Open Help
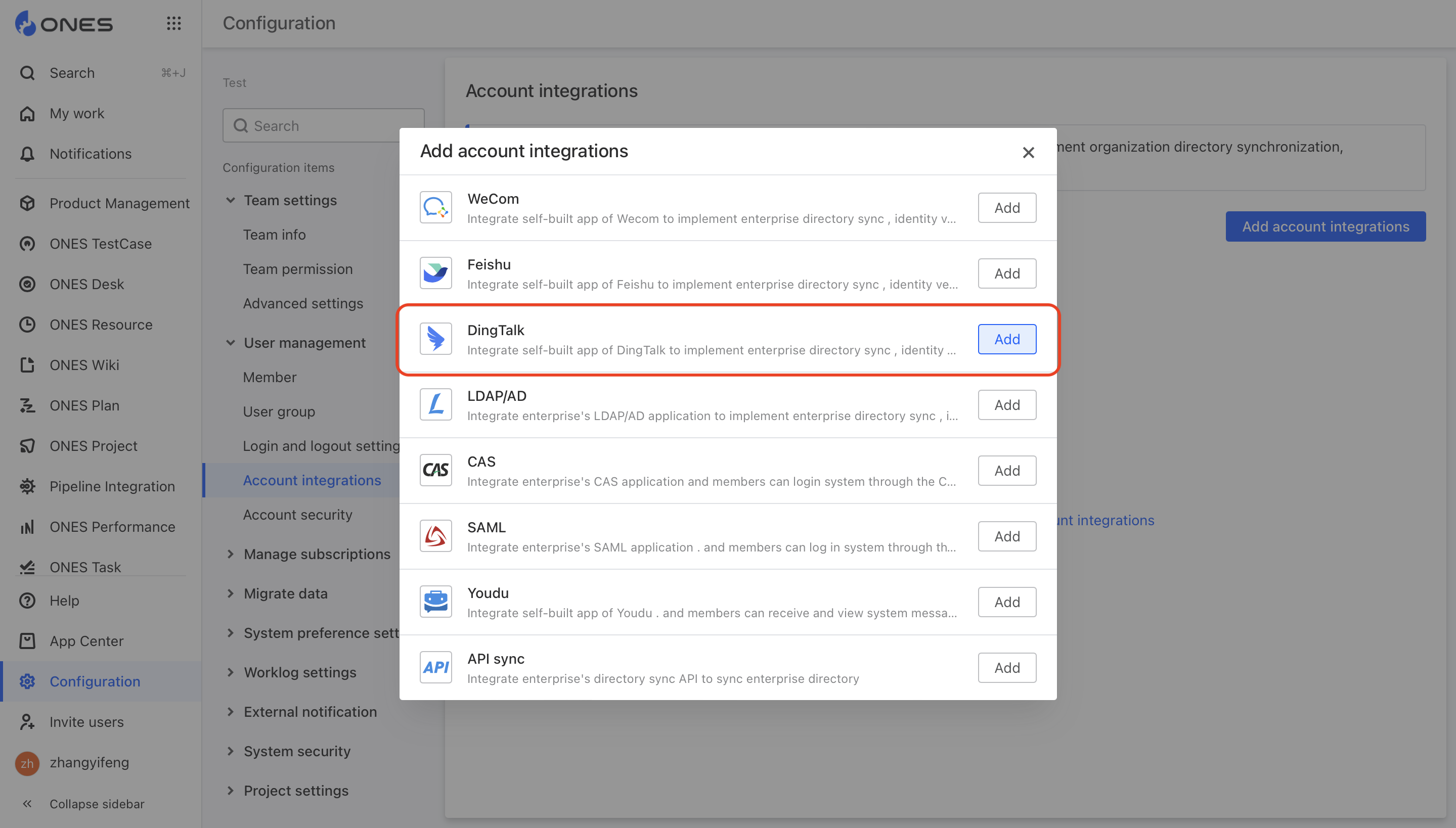 click(64, 601)
